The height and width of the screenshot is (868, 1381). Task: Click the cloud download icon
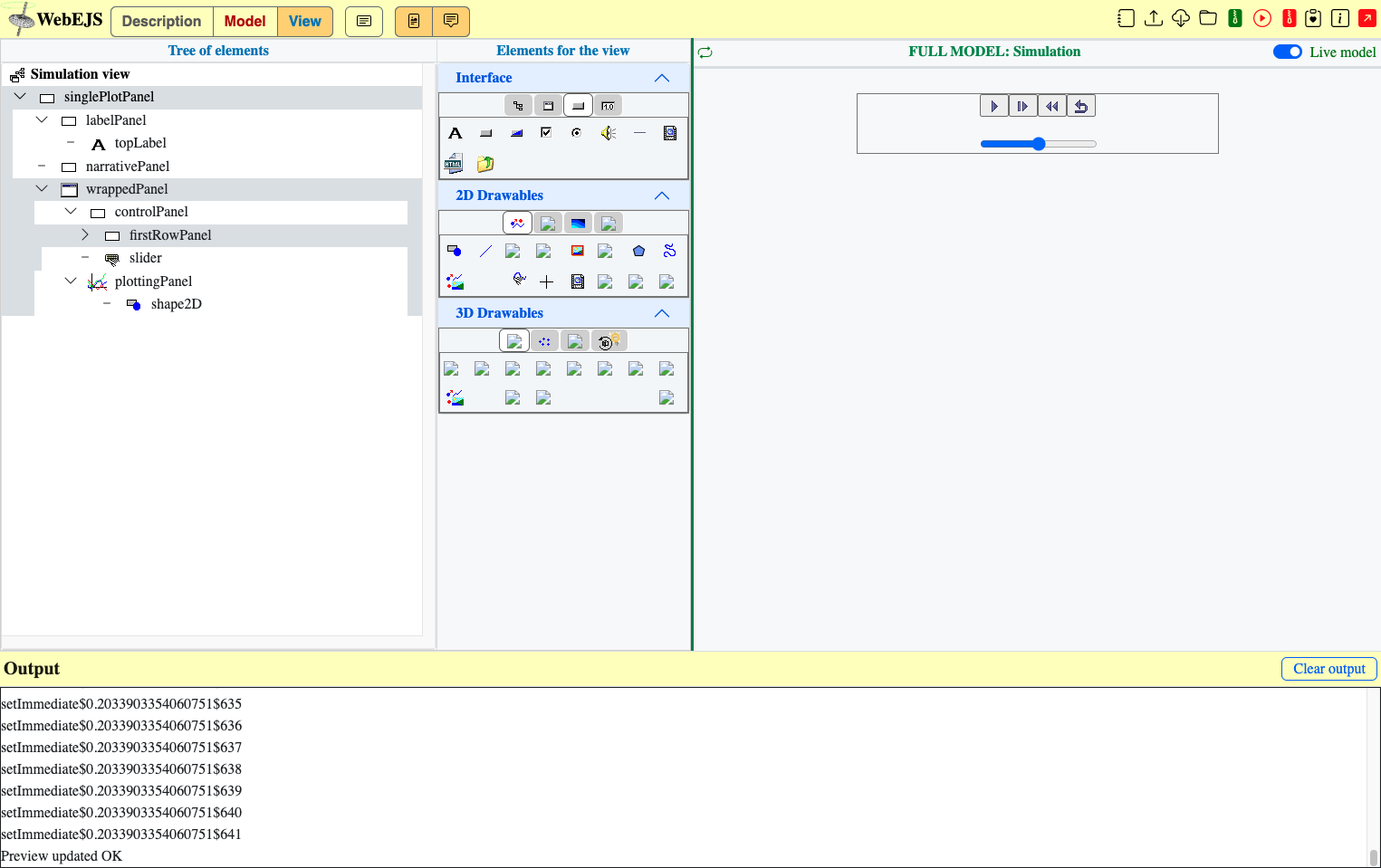(x=1180, y=18)
